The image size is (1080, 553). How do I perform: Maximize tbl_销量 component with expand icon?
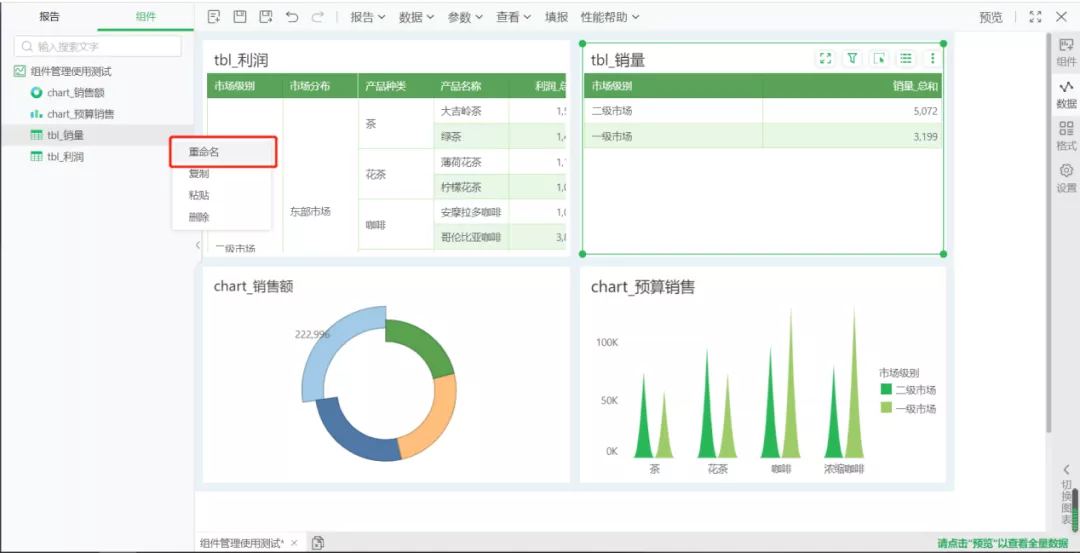825,59
